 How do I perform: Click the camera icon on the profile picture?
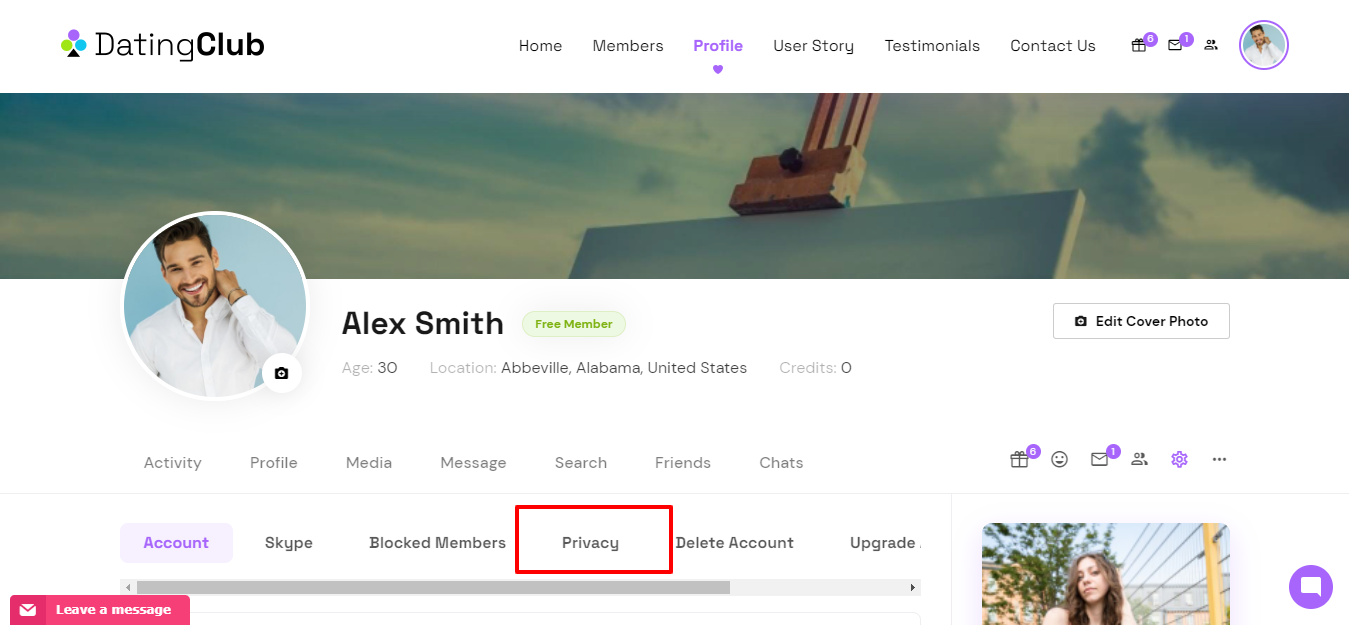(282, 373)
